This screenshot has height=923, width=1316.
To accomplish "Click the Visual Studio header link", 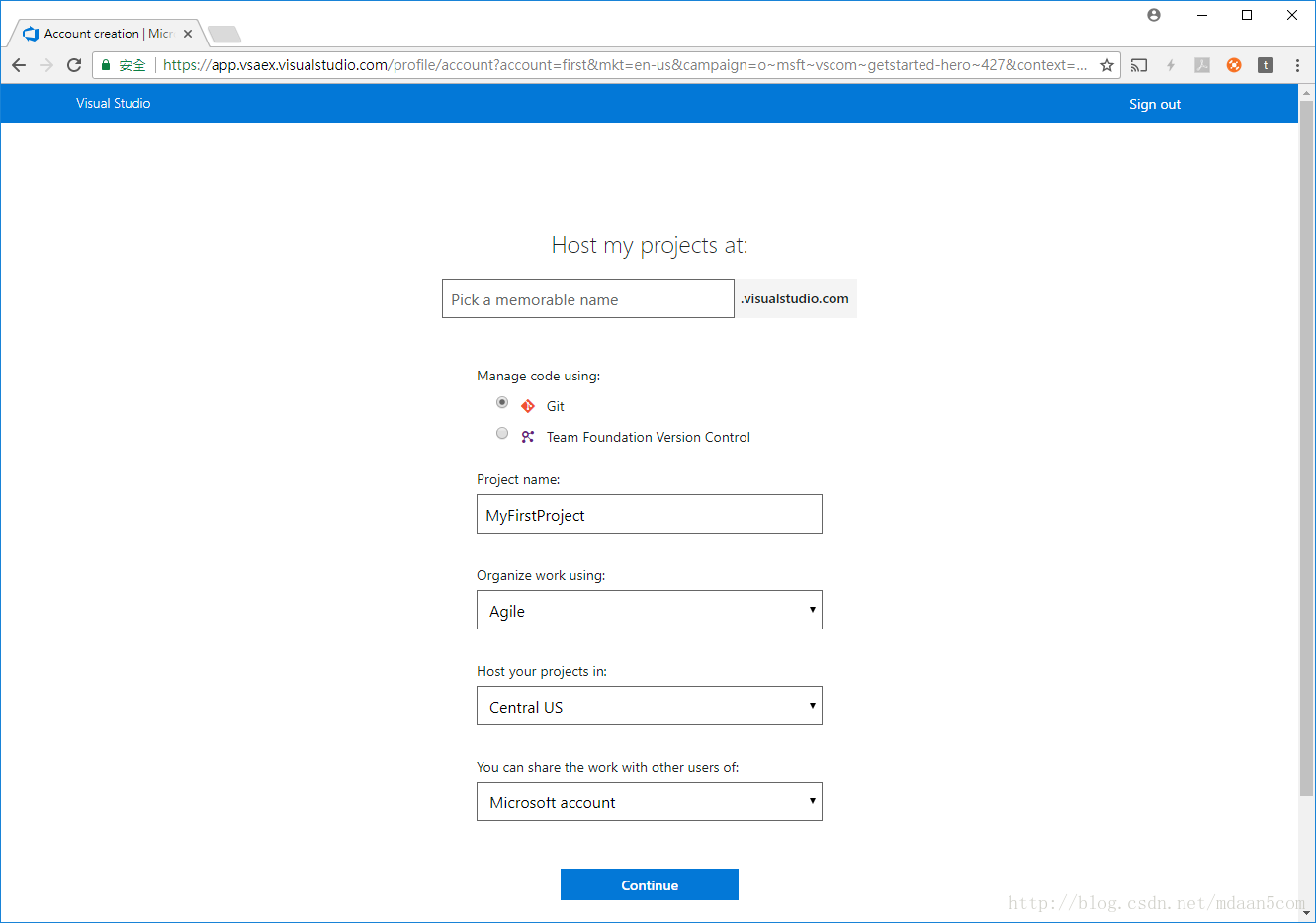I will (x=114, y=103).
